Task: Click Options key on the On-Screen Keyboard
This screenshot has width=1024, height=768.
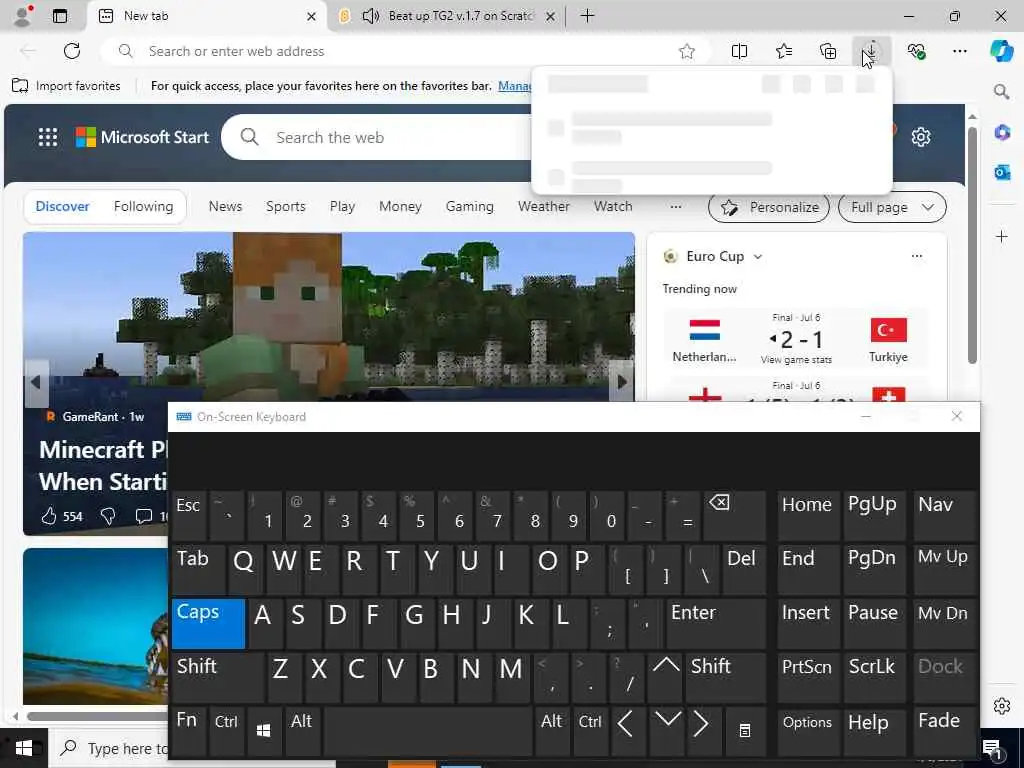Action: [x=807, y=730]
